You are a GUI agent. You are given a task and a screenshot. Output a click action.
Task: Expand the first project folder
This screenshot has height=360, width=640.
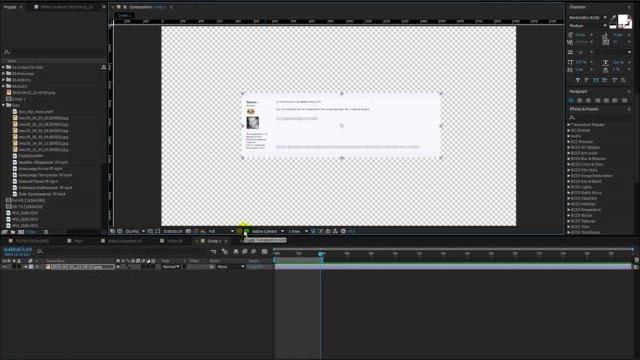[x=3, y=67]
